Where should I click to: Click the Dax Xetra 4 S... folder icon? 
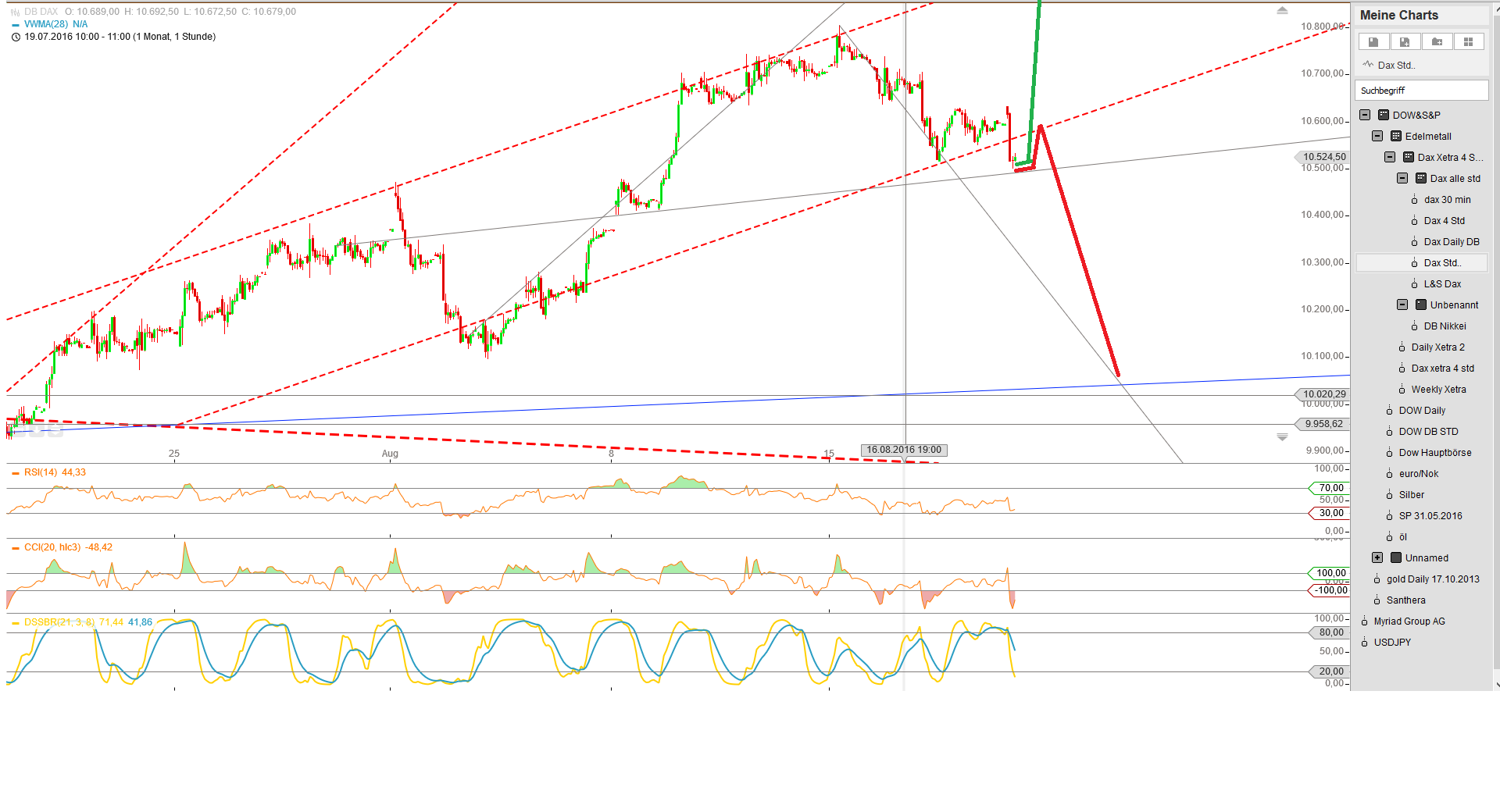[1409, 157]
